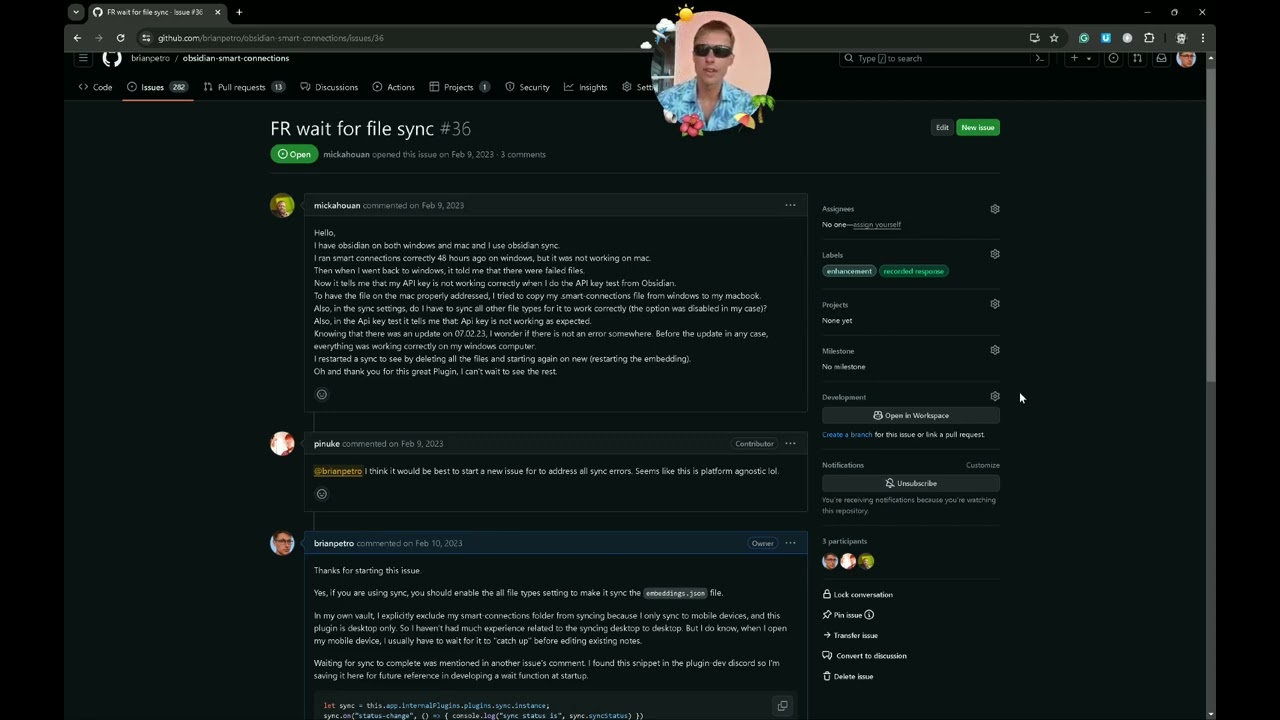Select the 'enhancement' label

[849, 271]
